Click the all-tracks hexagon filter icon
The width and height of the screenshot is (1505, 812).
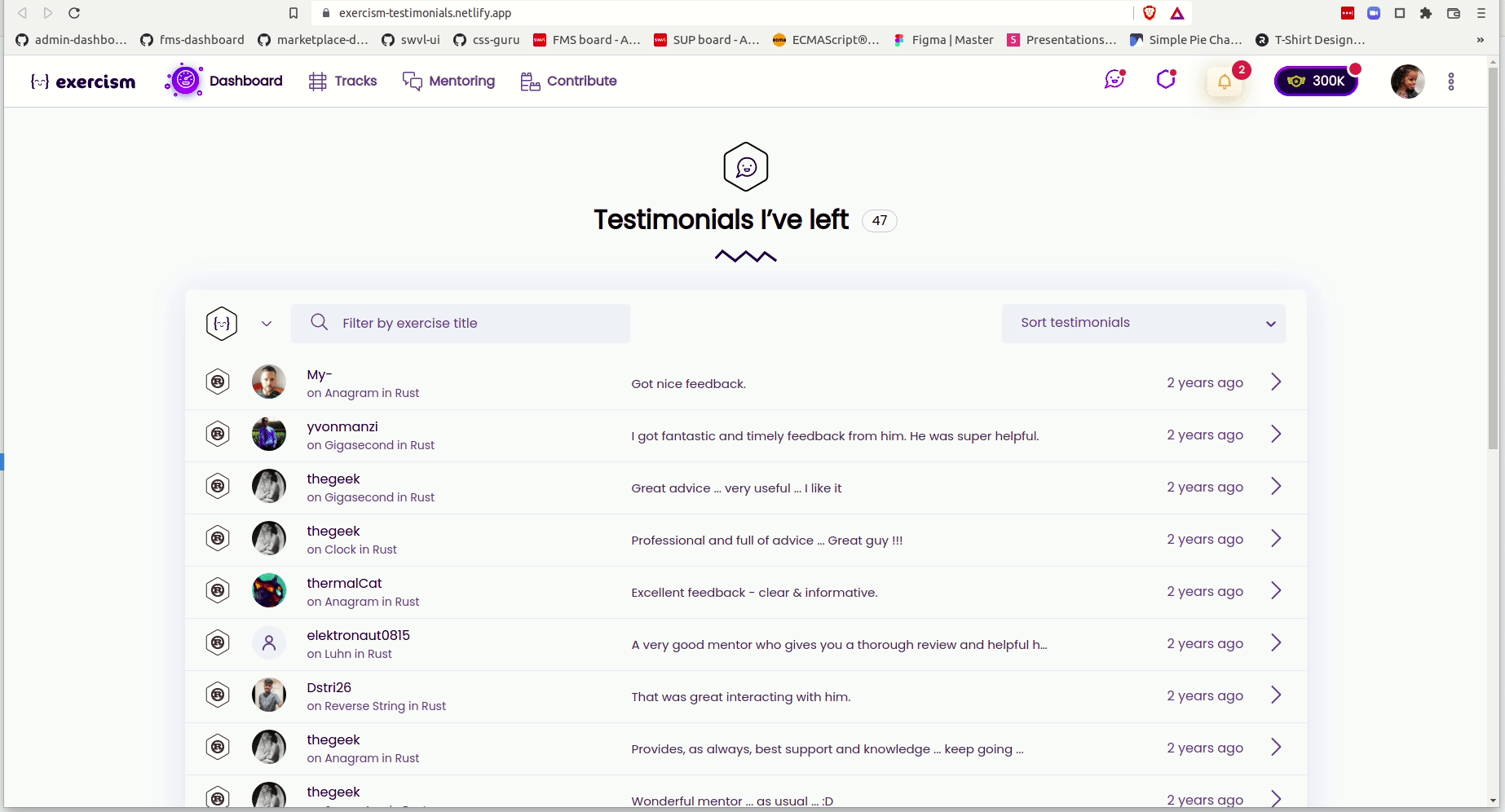pos(222,324)
